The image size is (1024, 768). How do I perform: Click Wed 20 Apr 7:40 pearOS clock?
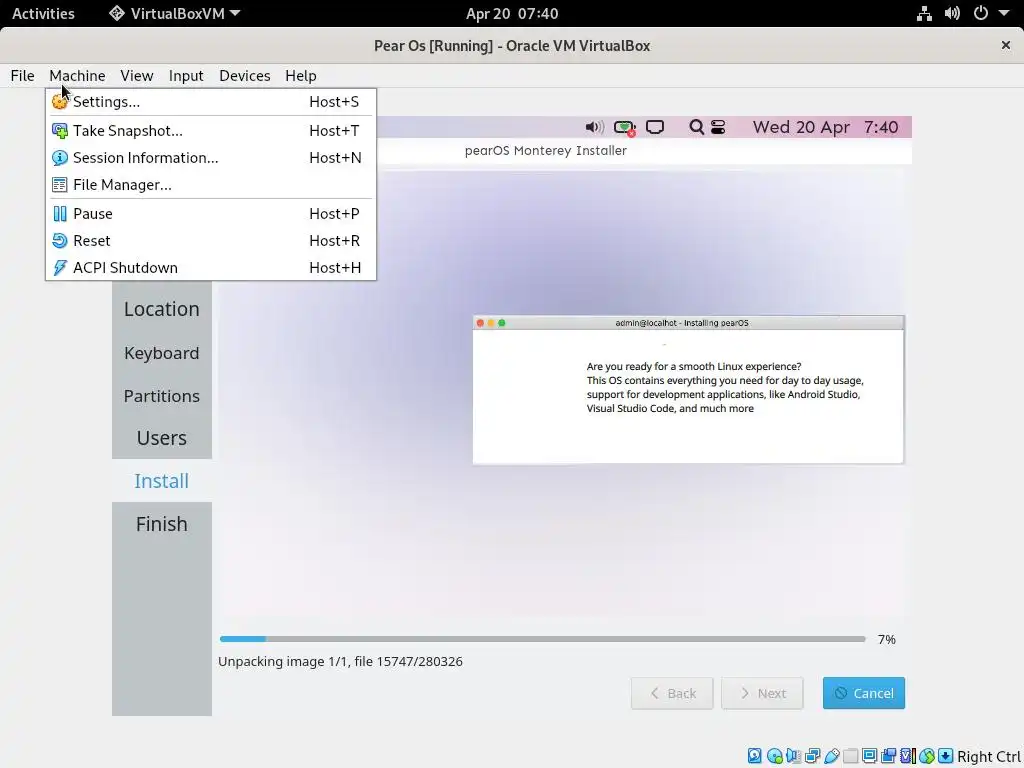point(825,127)
